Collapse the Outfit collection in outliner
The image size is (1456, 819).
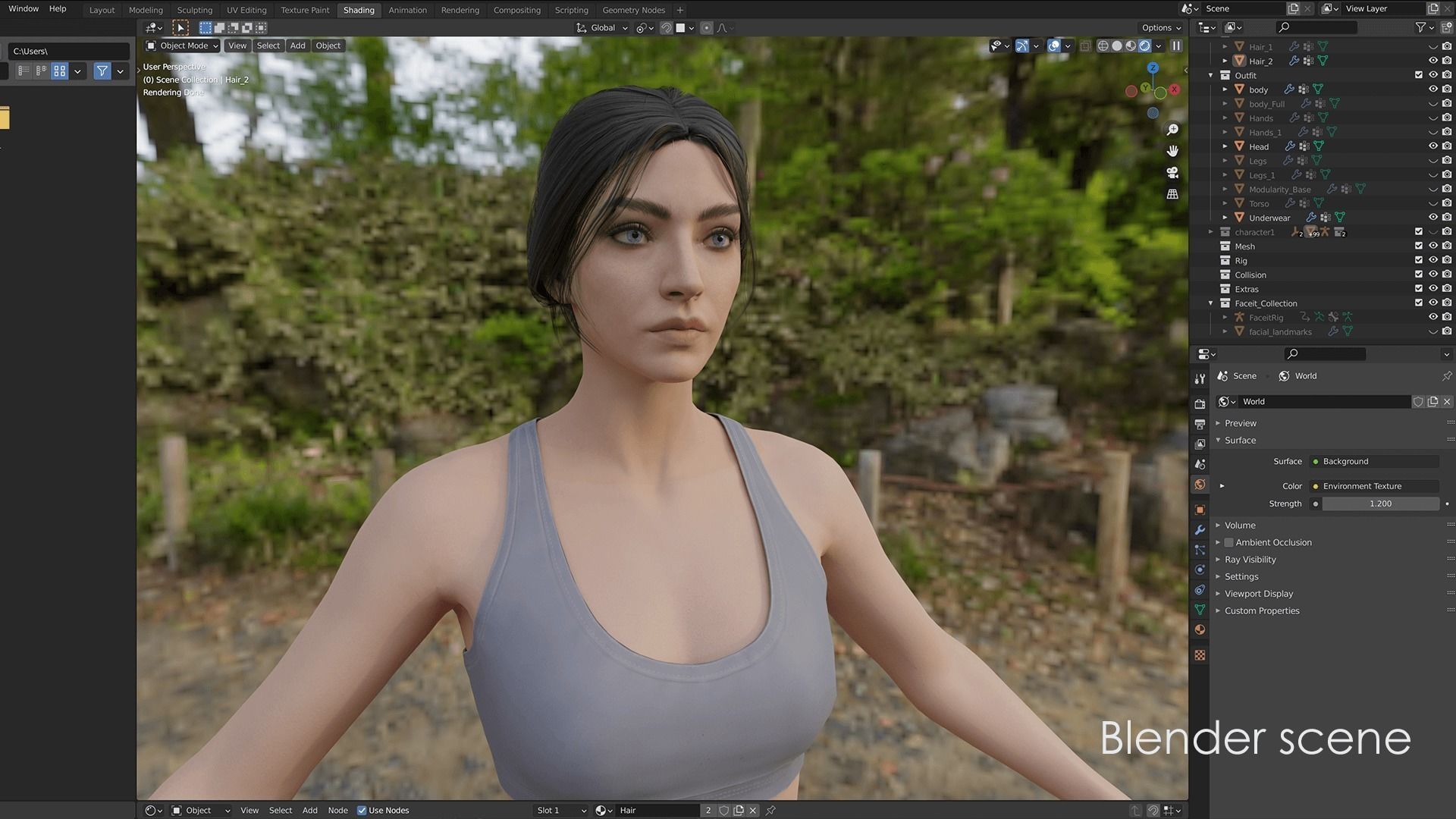tap(1211, 75)
